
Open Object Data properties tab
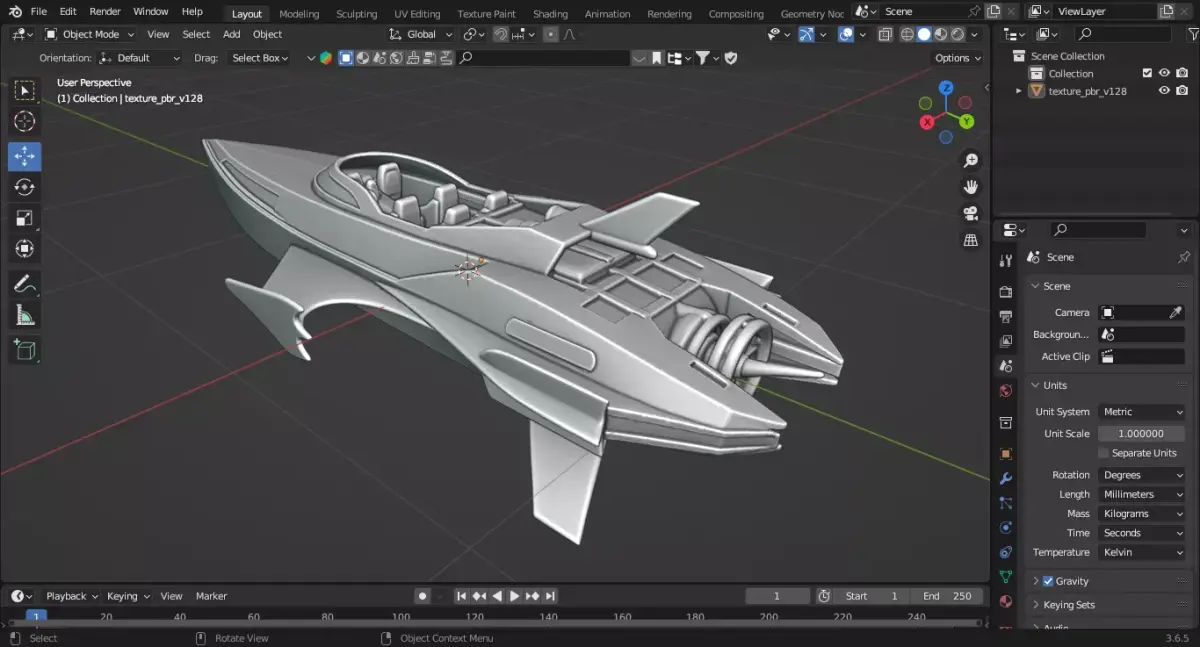[1006, 577]
